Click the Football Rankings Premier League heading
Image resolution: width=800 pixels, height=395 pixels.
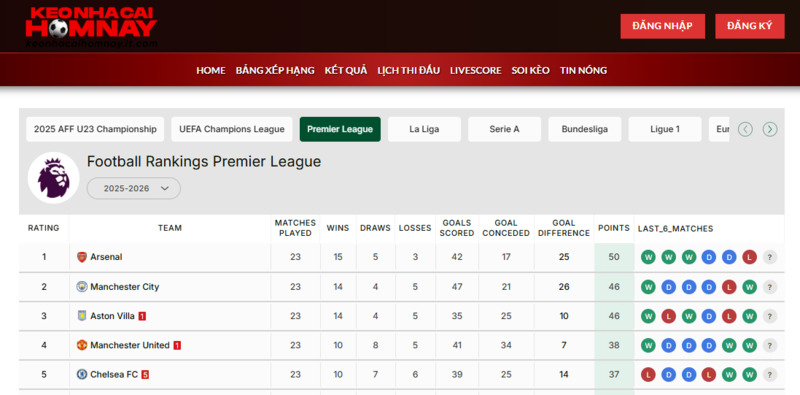point(204,162)
